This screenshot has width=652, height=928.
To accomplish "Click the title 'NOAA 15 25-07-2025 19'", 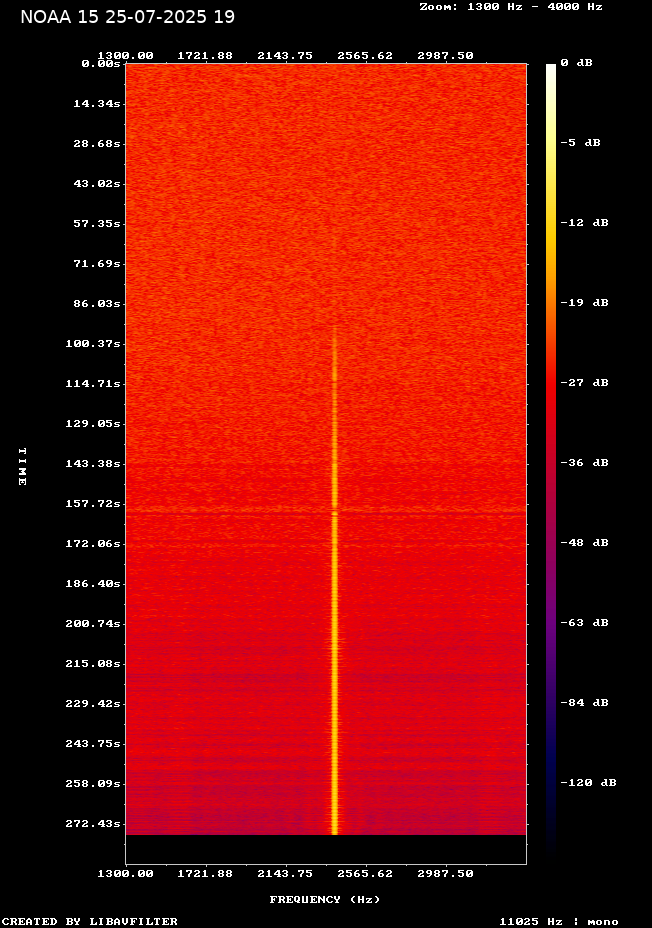I will 127,17.
